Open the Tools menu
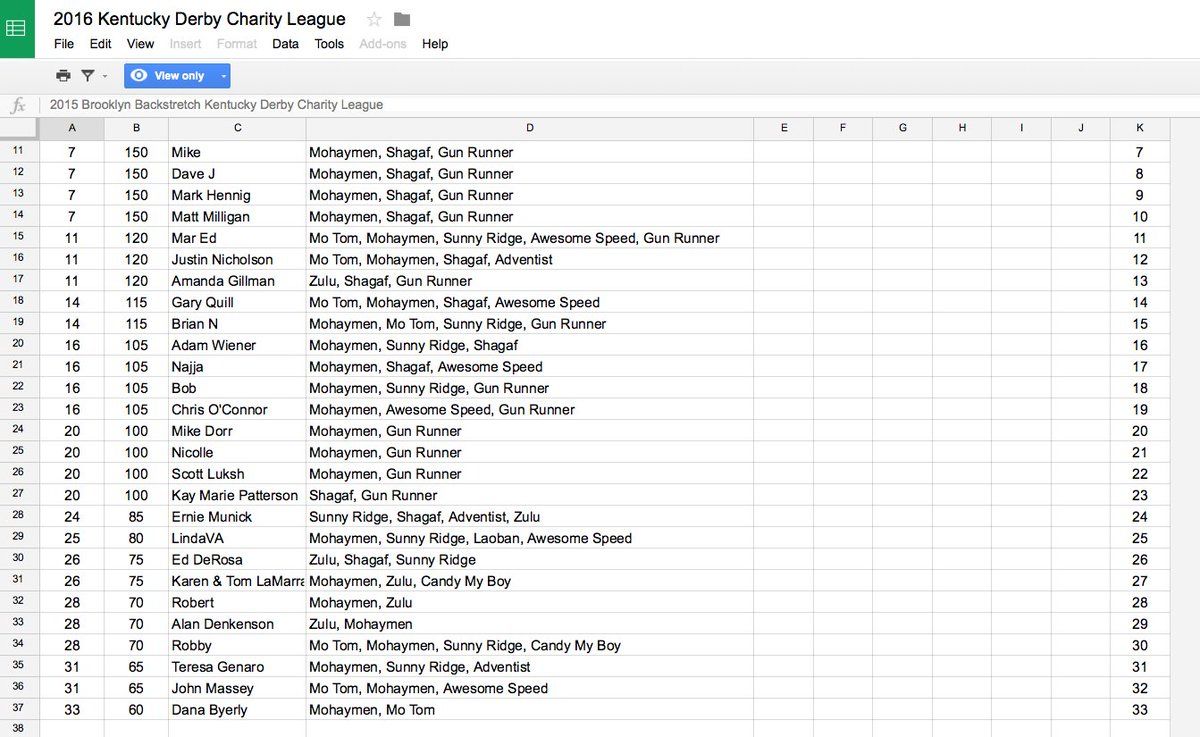The width and height of the screenshot is (1200, 737). [x=329, y=44]
